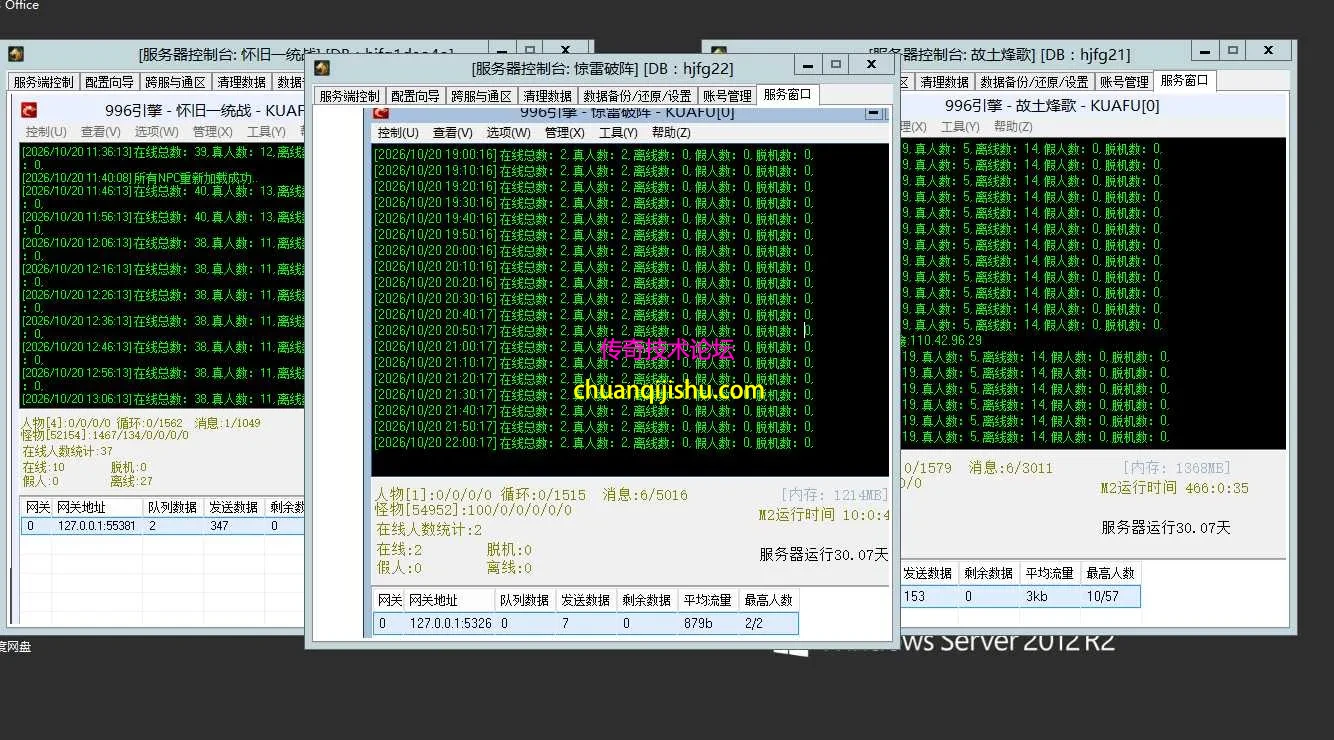1334x740 pixels.
Task: Open 账号管理 tab in the 故土烽歌 window
Action: pyautogui.click(x=1124, y=82)
